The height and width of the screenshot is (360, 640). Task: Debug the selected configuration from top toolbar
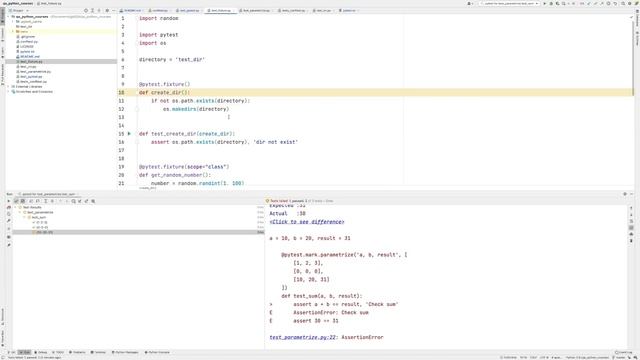coord(551,3)
